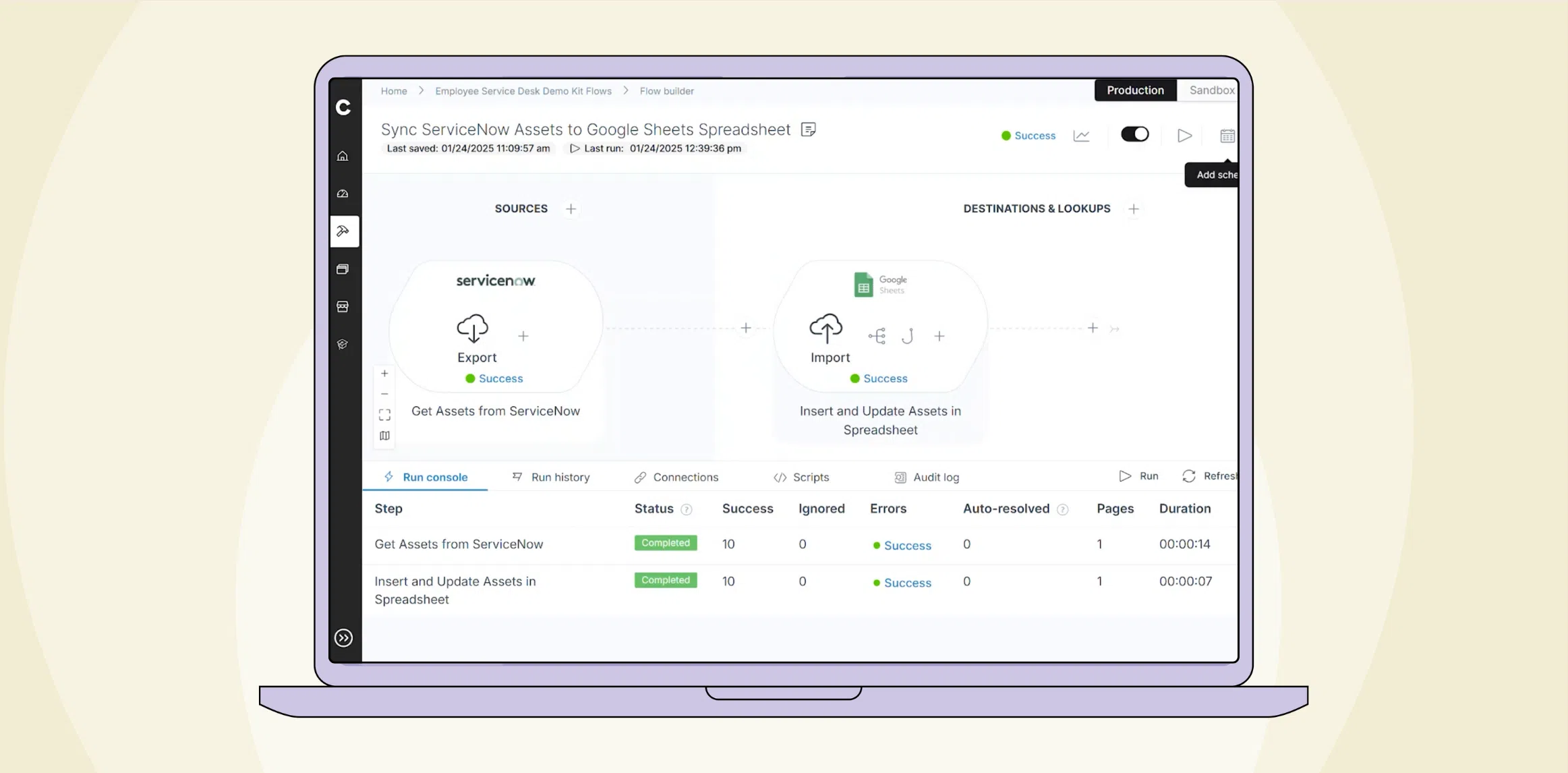Open the Scripts tab

coord(801,477)
